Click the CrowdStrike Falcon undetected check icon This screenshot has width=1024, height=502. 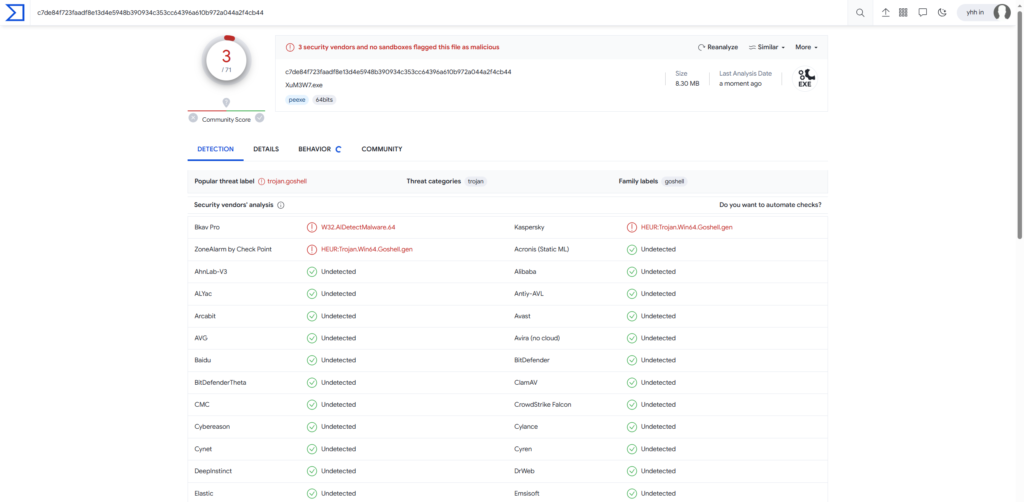[632, 405]
